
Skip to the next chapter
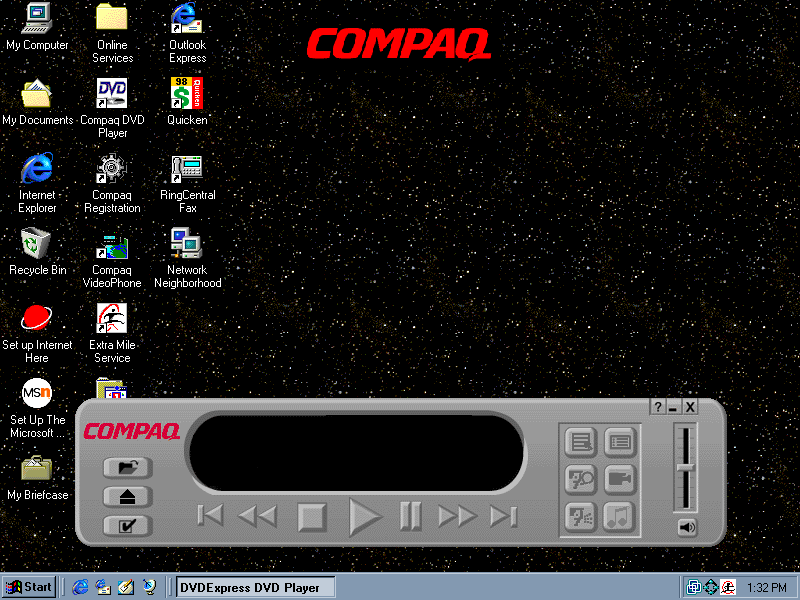[x=504, y=516]
